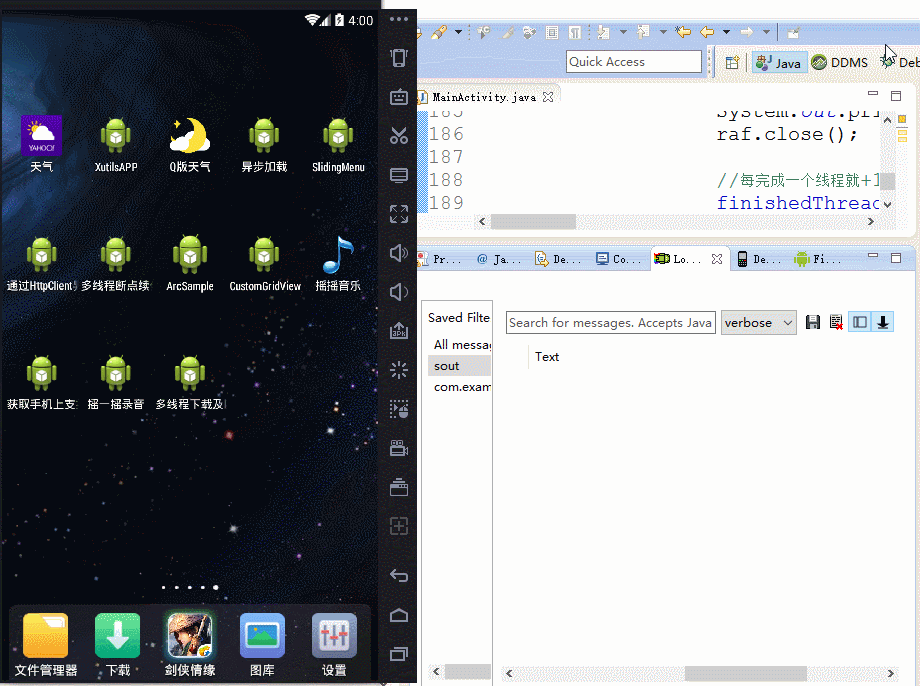The image size is (920, 686).
Task: Click the emulator scissors screenshot icon
Action: pyautogui.click(x=399, y=136)
